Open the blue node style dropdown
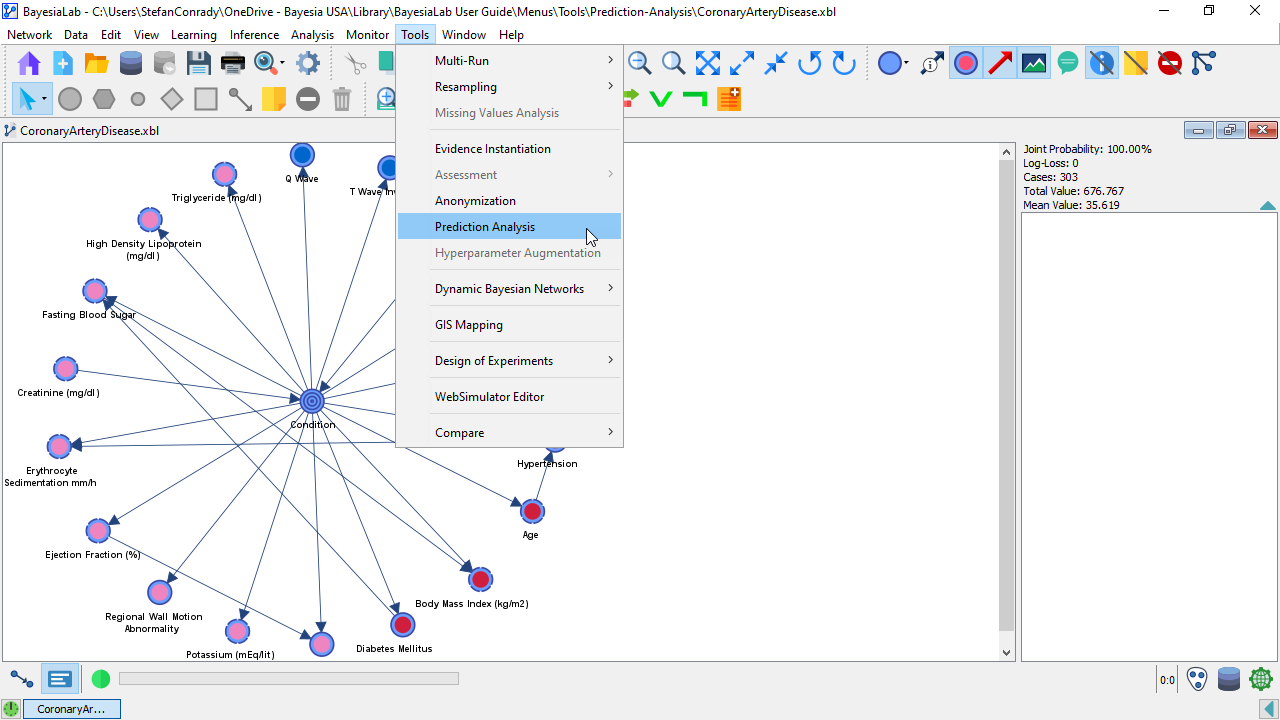The width and height of the screenshot is (1280, 720). click(x=906, y=64)
